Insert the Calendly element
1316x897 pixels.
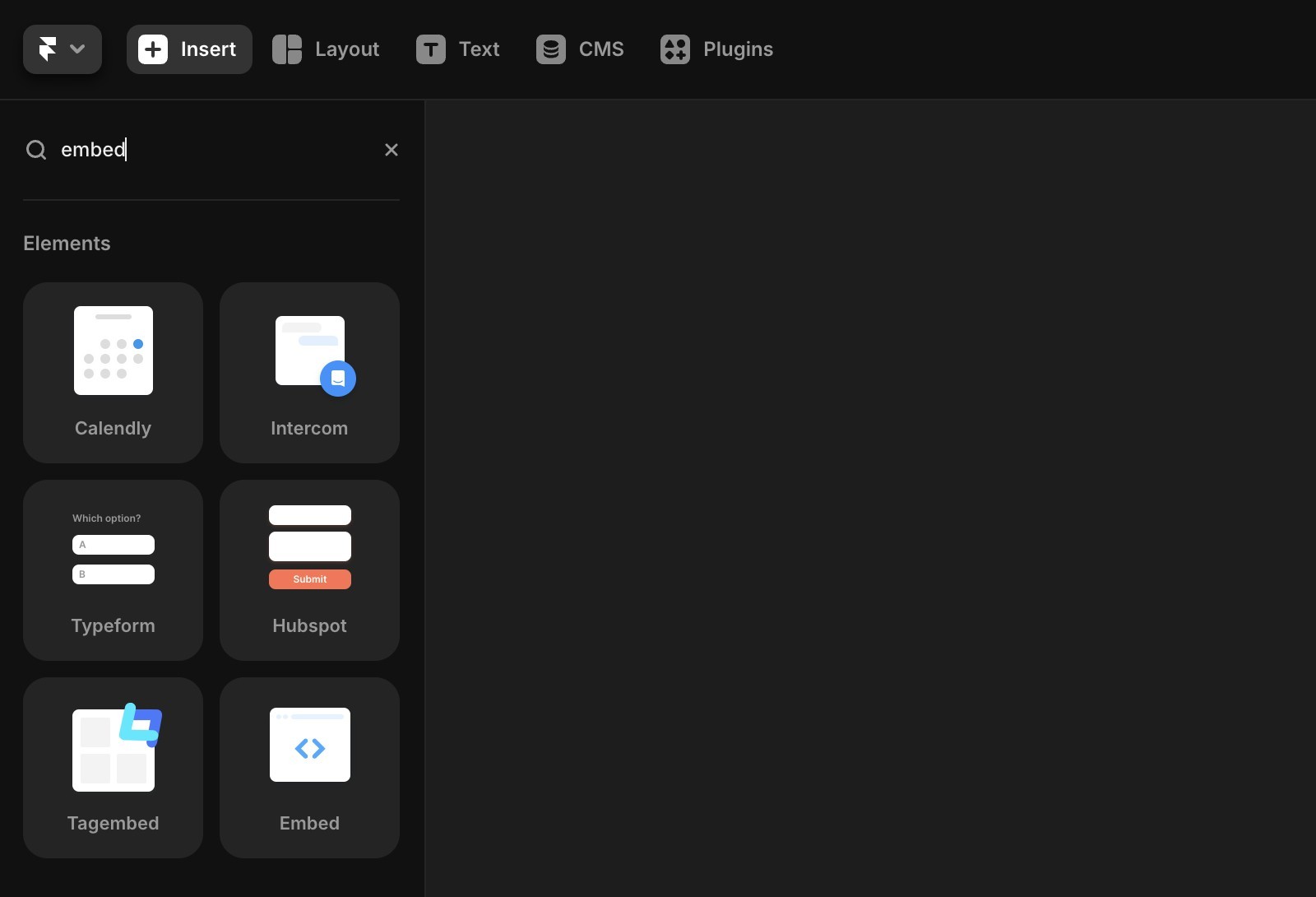point(113,373)
